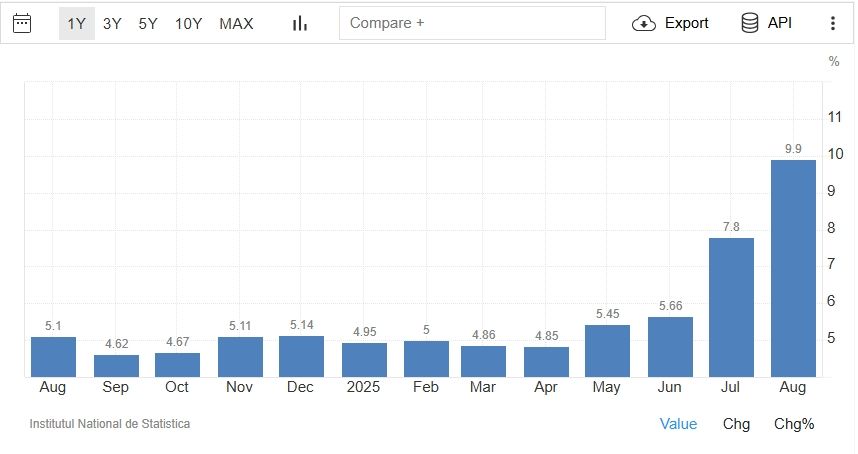Show the MAX time range
Screen dimensions: 858x454
(x=236, y=23)
